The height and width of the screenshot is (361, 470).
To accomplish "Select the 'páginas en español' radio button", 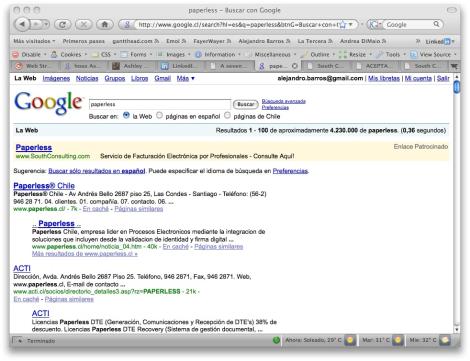I will point(160,115).
